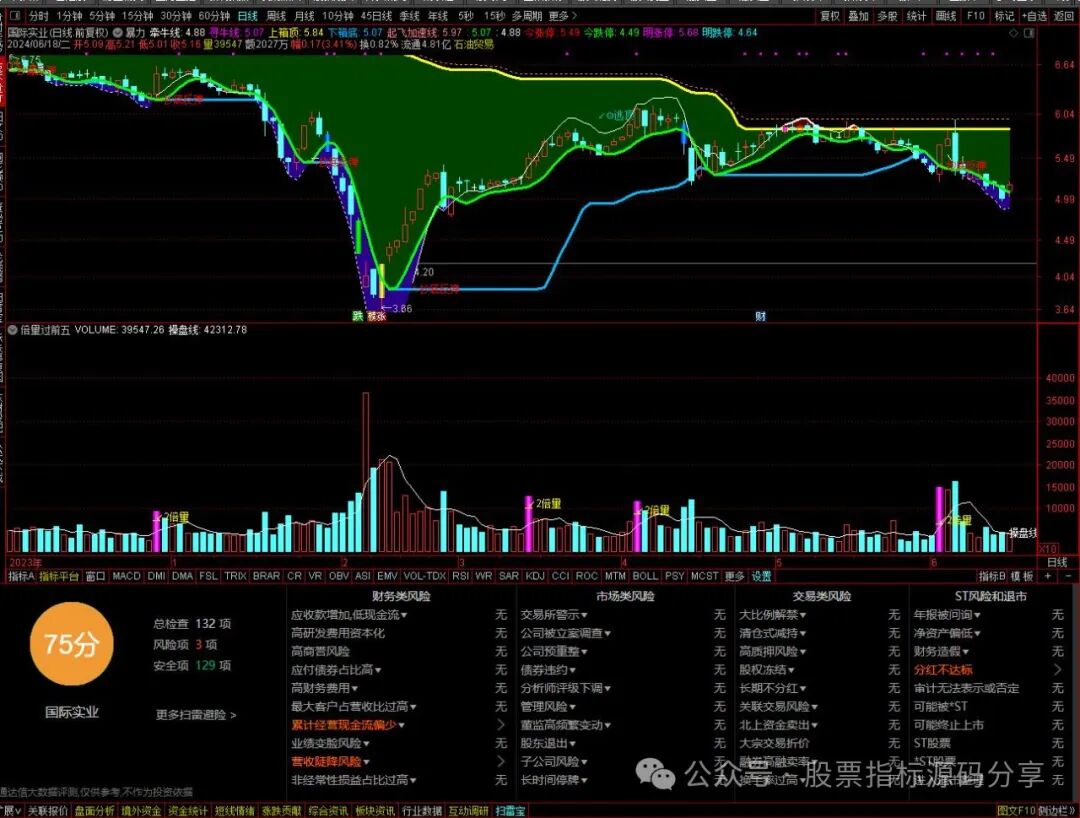
Task: Open the 资金统计 bottom tab
Action: pos(188,811)
